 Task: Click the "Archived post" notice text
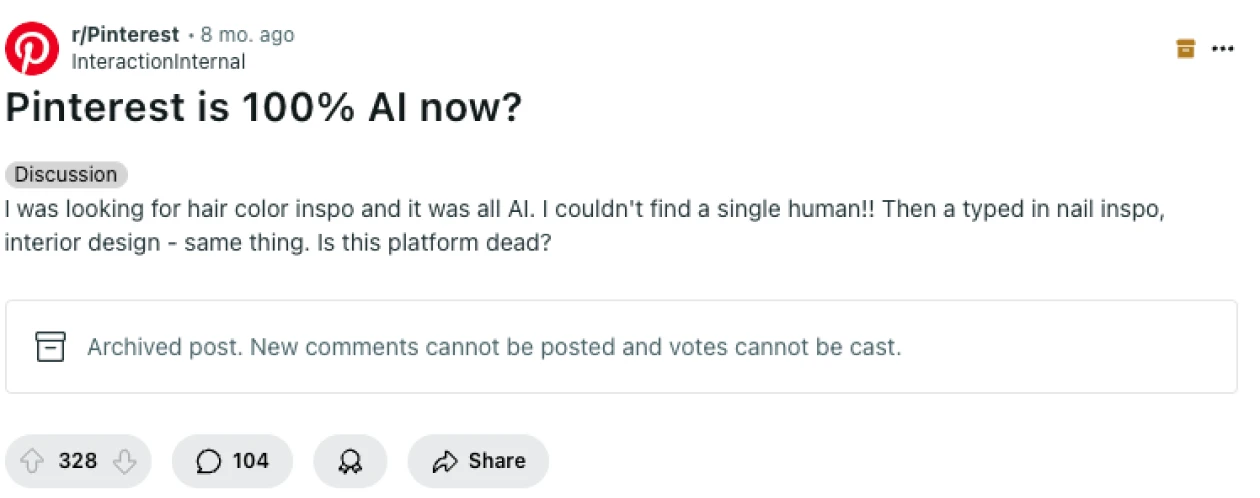494,347
